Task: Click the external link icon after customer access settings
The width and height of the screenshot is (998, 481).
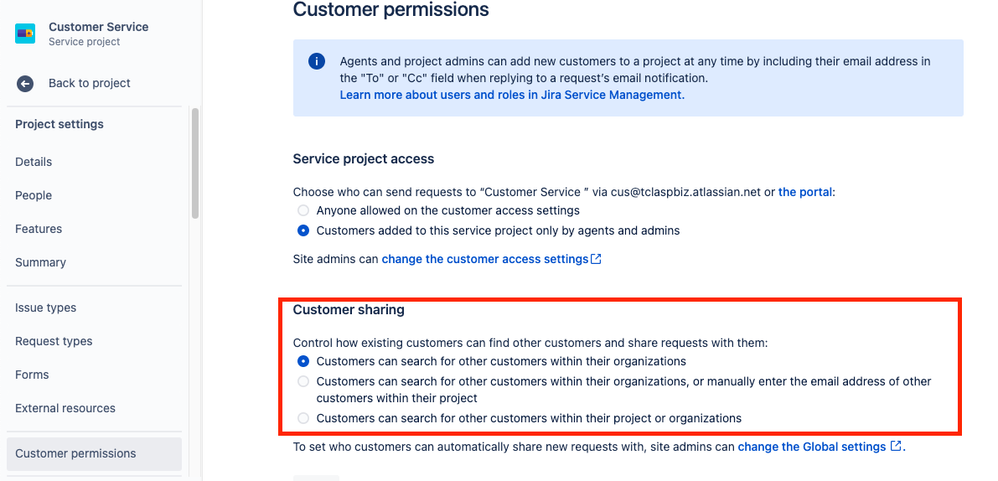Action: pyautogui.click(x=596, y=259)
